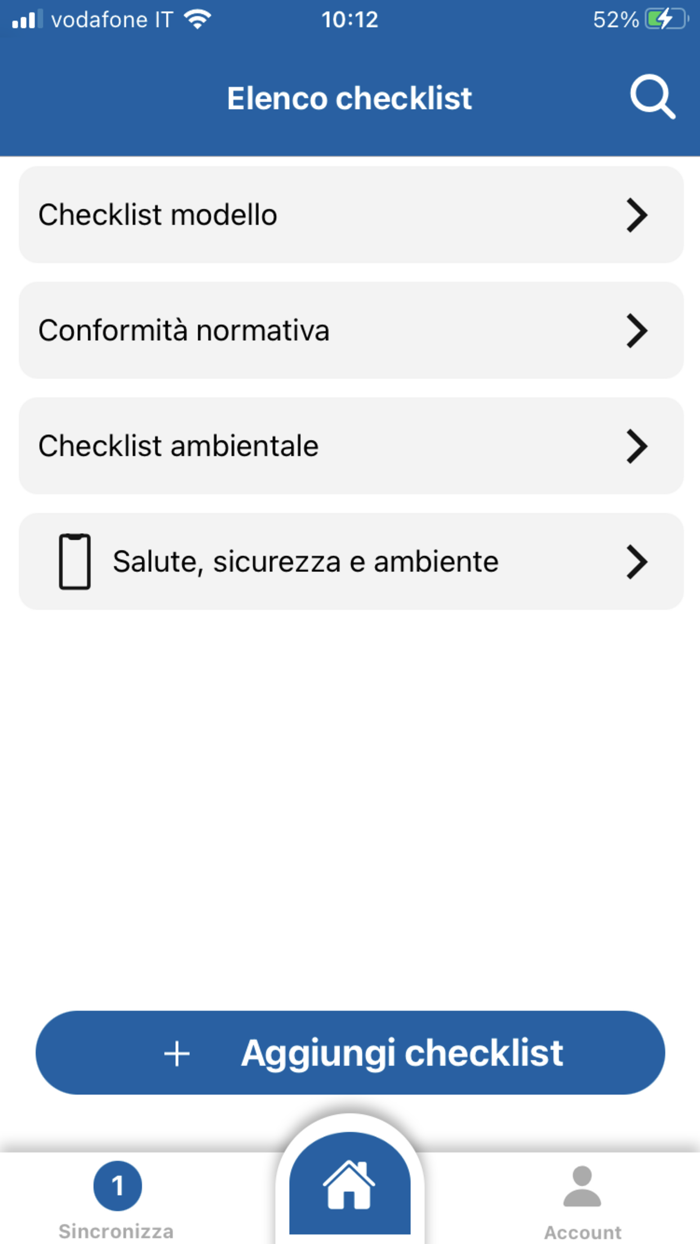Expand the Checklist modello entry
The height and width of the screenshot is (1244, 700).
637,215
